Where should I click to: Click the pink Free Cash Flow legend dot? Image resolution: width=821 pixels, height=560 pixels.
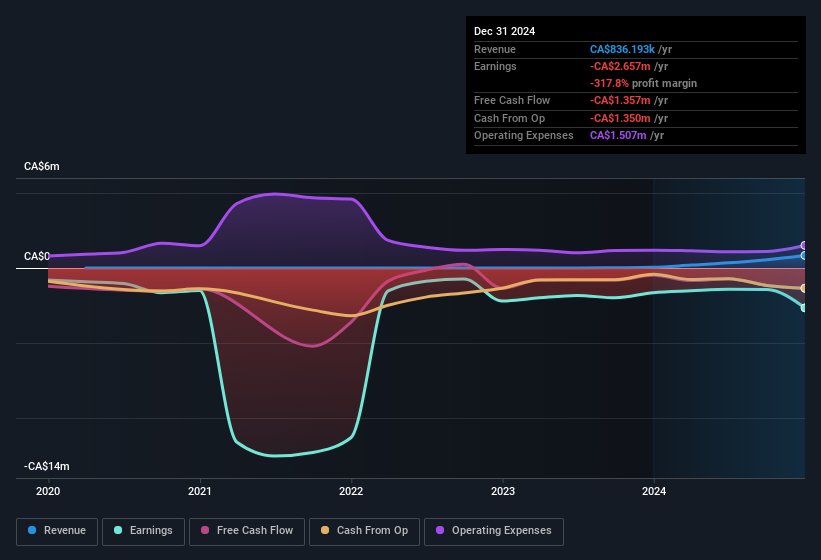click(205, 530)
